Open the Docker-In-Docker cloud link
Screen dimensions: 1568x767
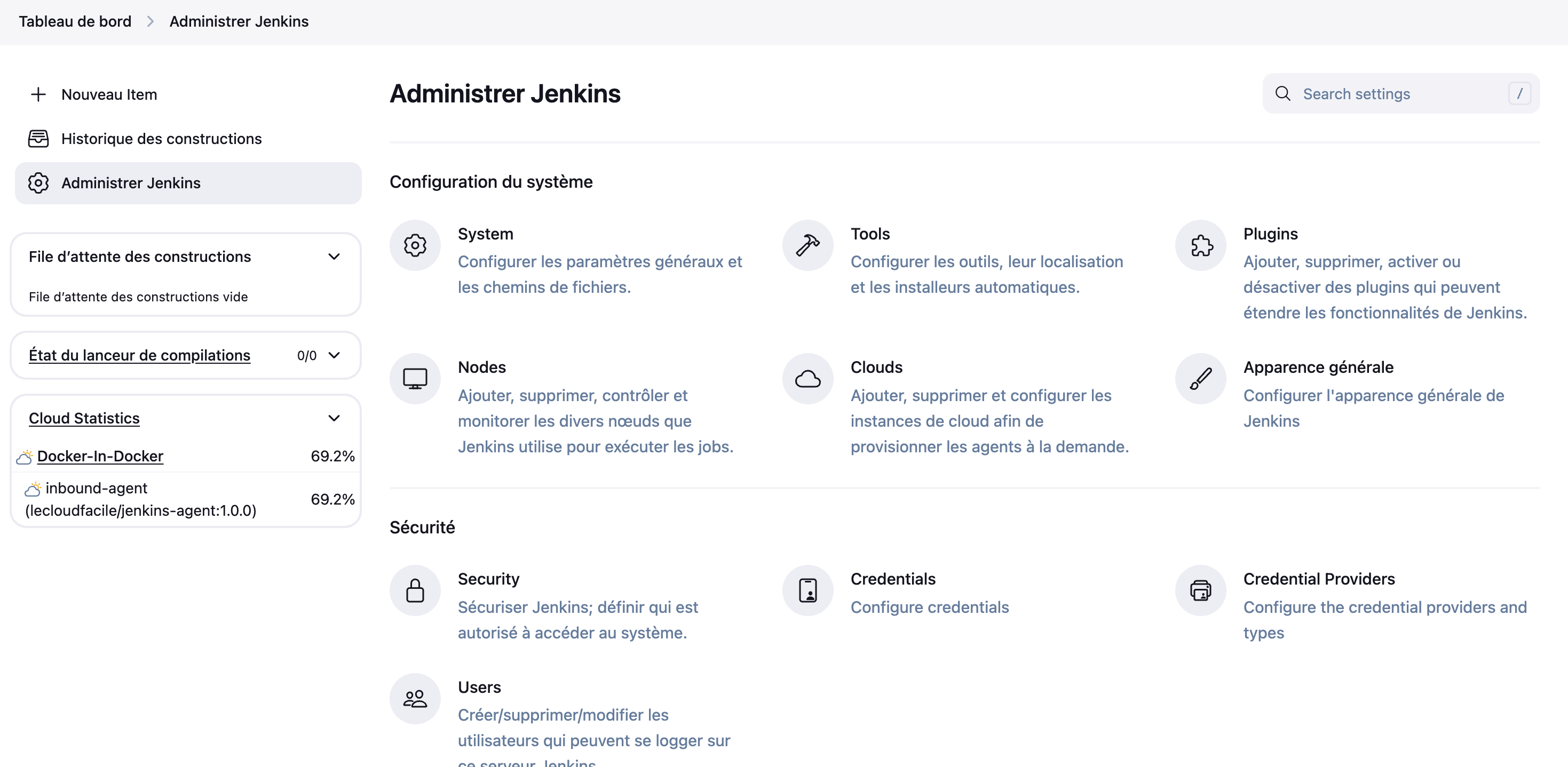100,456
